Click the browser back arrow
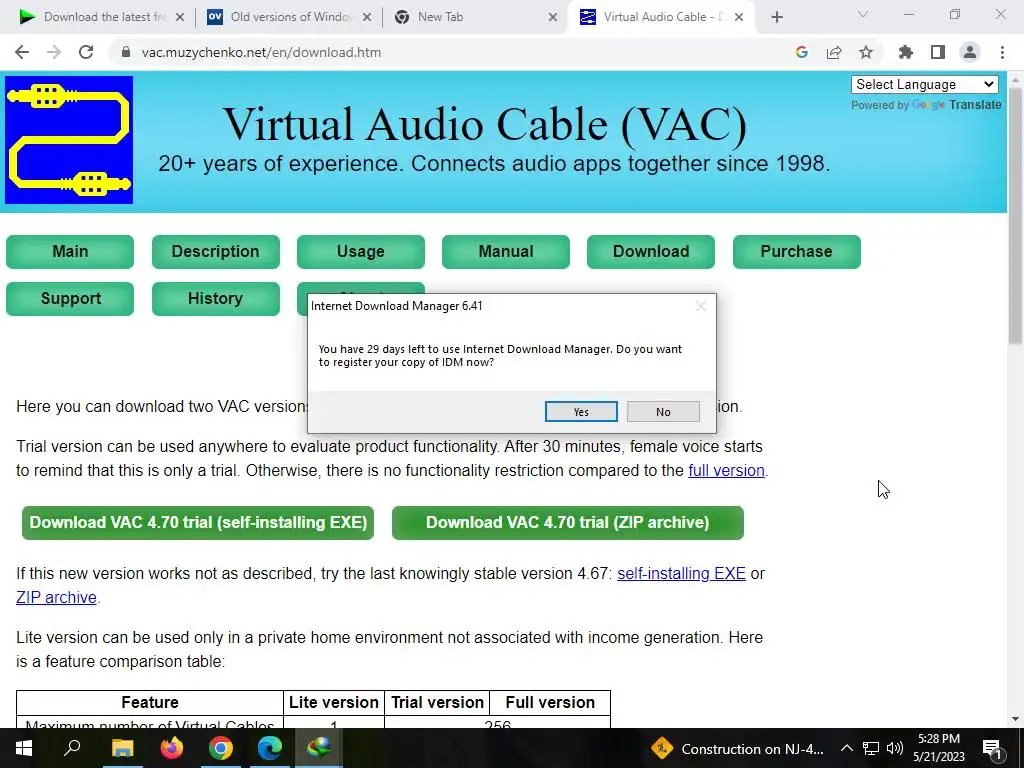 pyautogui.click(x=22, y=52)
